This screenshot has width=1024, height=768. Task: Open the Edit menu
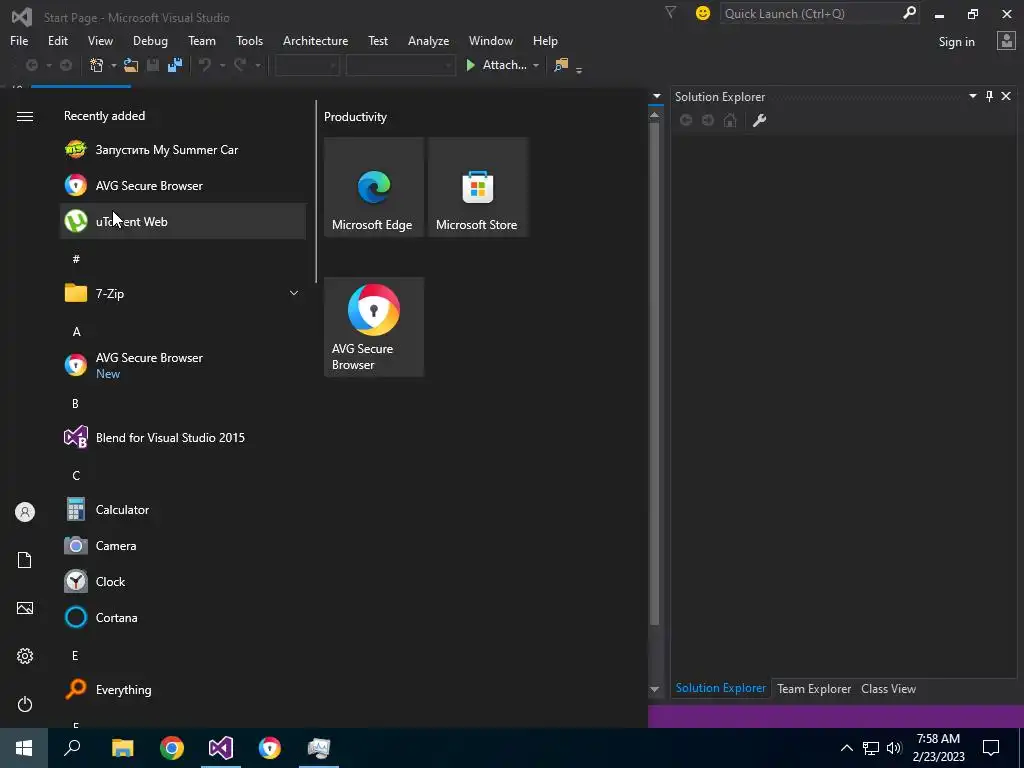point(57,40)
